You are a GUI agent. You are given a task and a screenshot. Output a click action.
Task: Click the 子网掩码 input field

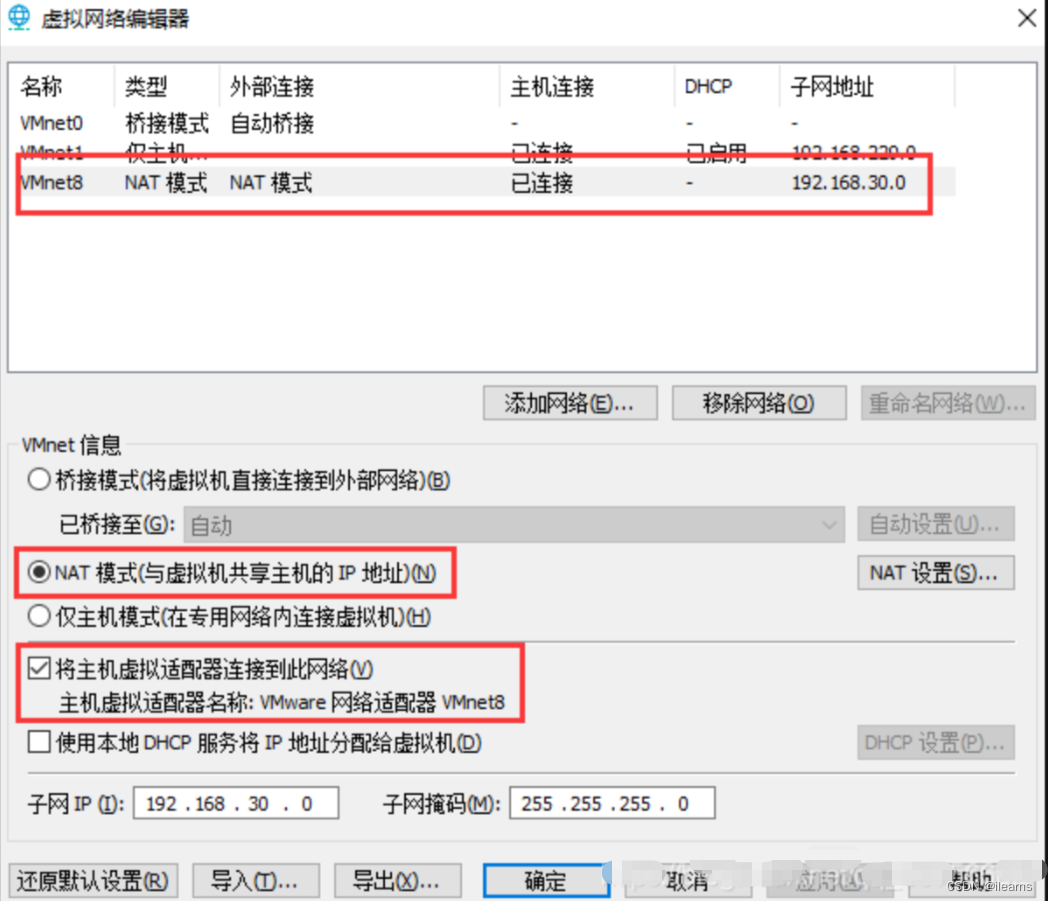point(612,803)
